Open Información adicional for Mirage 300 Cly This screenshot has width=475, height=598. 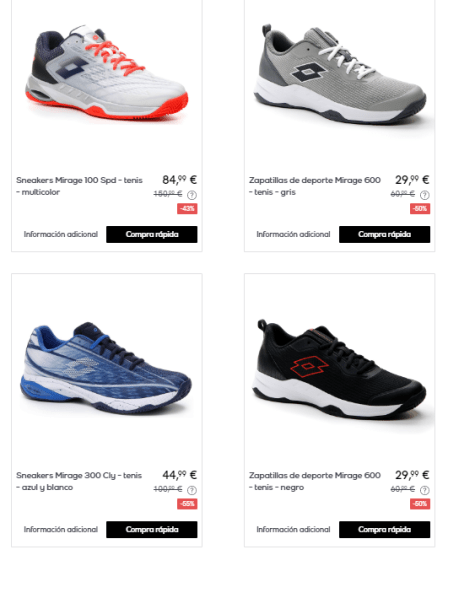(x=61, y=529)
